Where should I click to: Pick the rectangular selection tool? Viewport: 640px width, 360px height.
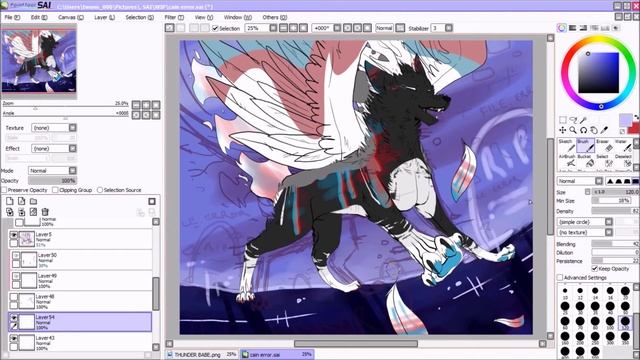[563, 120]
